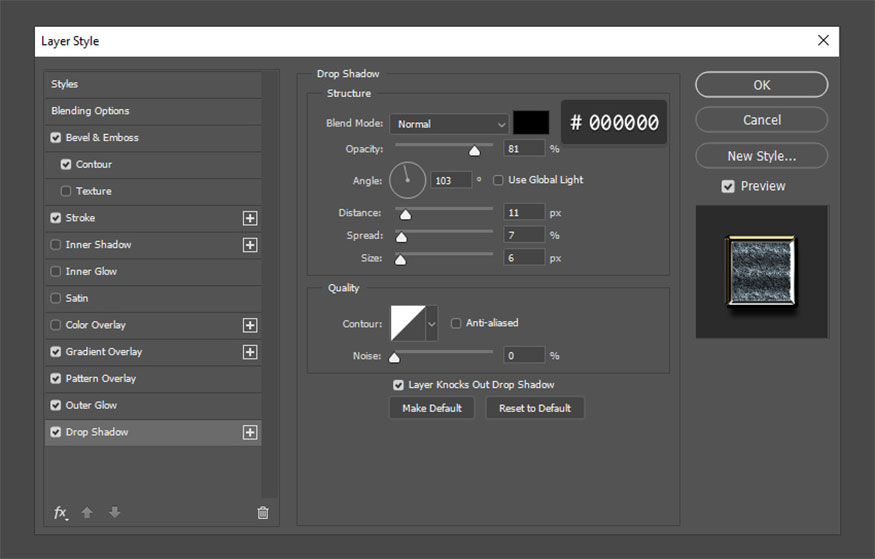Viewport: 875px width, 559px height.
Task: Uncheck the Outer Glow checkbox
Action: click(56, 405)
